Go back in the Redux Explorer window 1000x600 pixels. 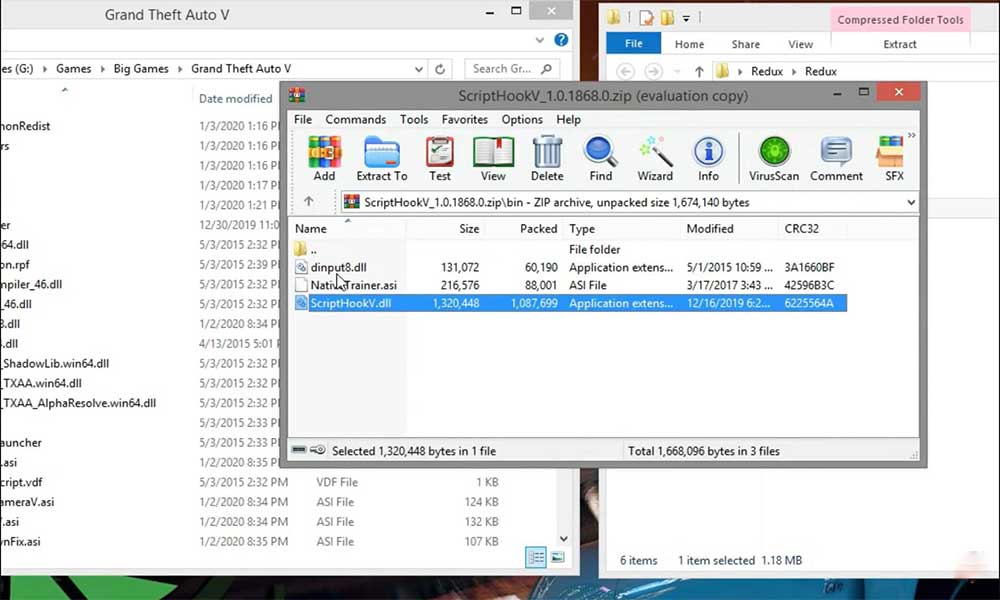tap(626, 71)
